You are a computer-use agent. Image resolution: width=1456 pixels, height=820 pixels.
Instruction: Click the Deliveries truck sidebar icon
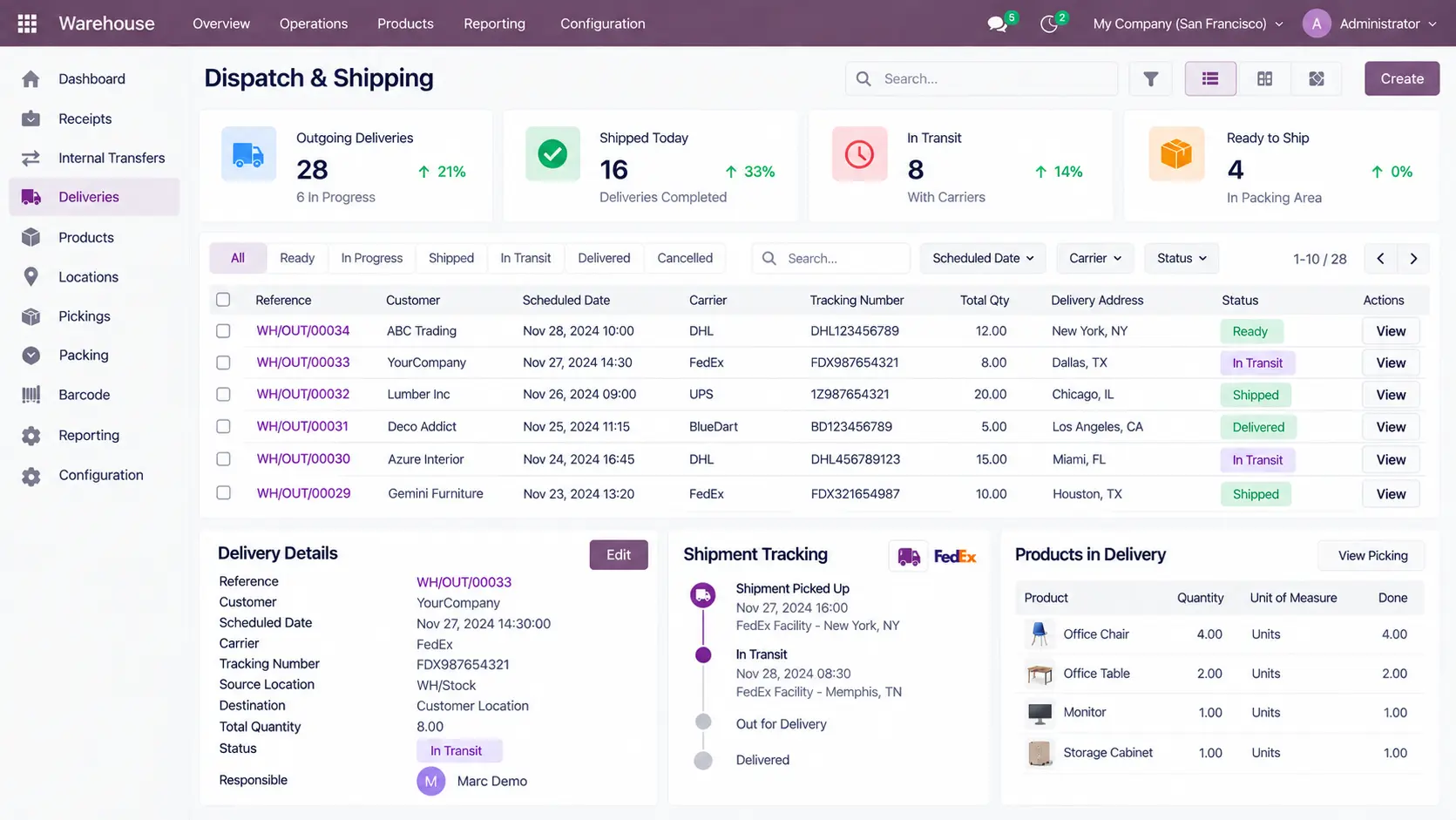pos(30,197)
